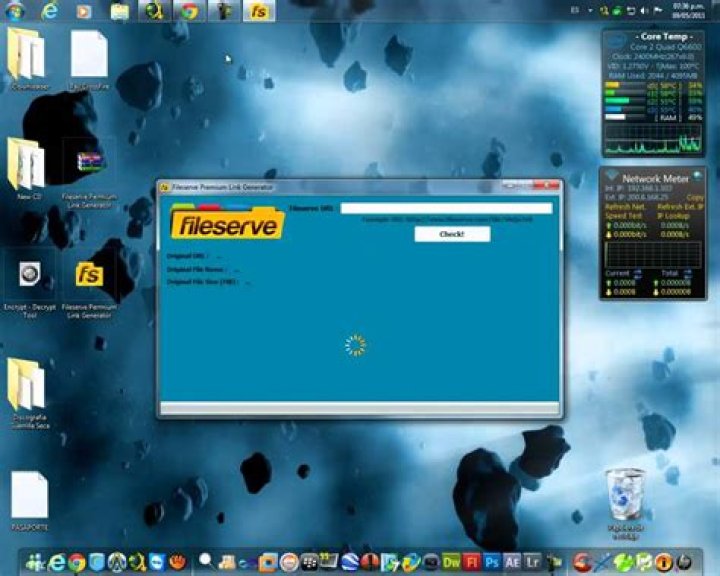Click the progress bar at the window bottom
720x576 pixels.
360,407
